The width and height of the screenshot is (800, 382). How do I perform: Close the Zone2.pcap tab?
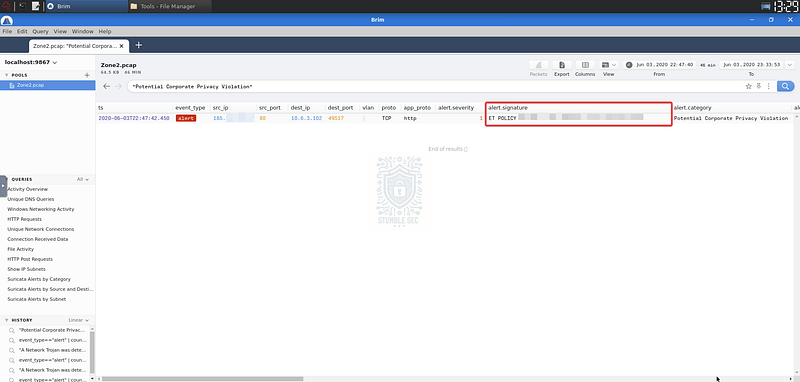pos(121,45)
